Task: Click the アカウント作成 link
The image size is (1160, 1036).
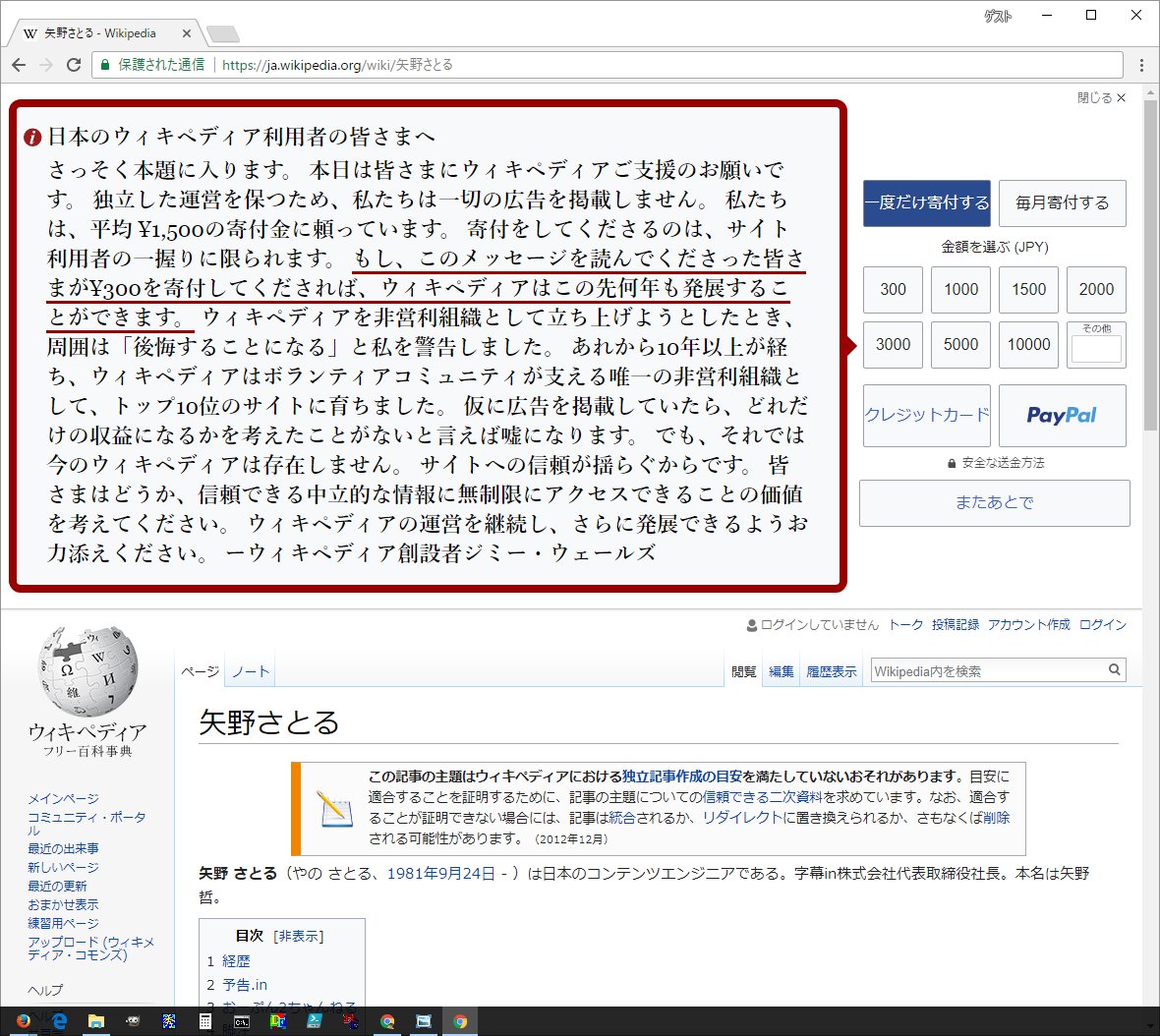Action: [x=1028, y=625]
